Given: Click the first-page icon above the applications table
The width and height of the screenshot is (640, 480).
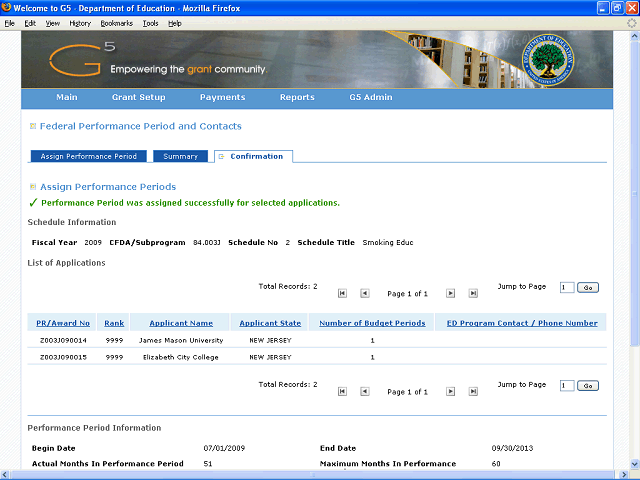Looking at the screenshot, I should click(342, 293).
